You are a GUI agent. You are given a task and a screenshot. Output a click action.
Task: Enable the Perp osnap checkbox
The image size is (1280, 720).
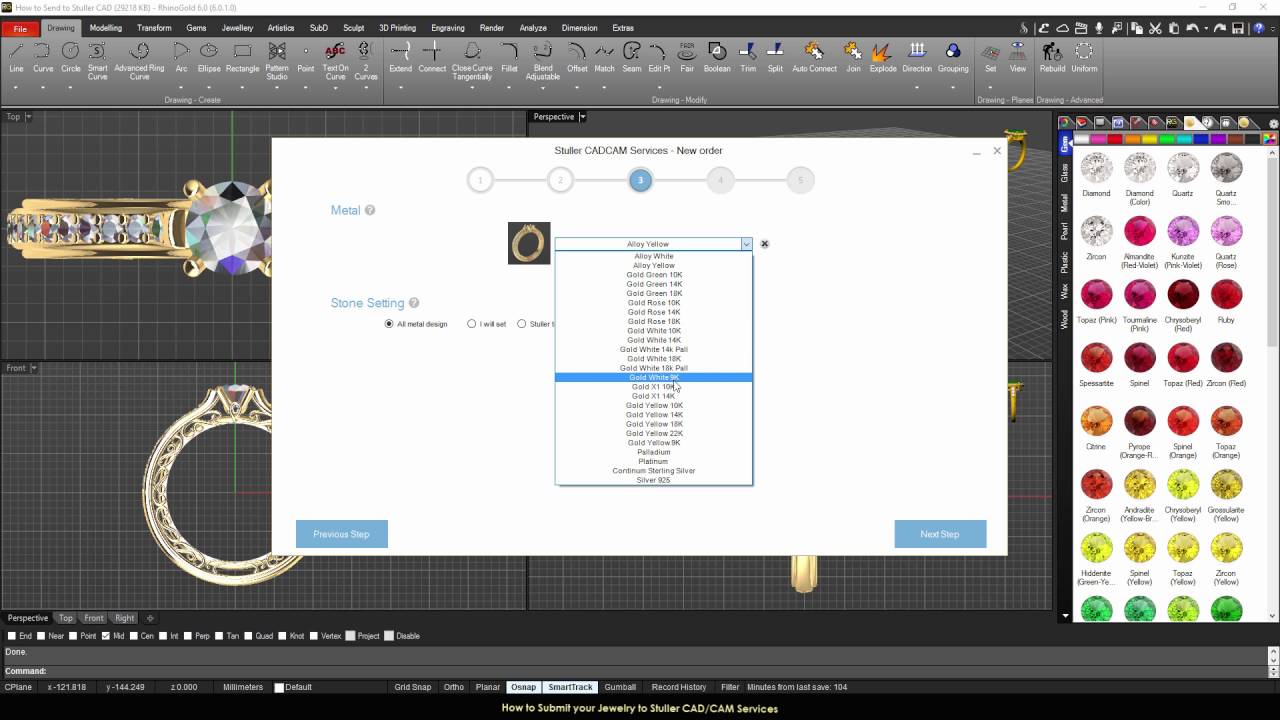pyautogui.click(x=189, y=636)
